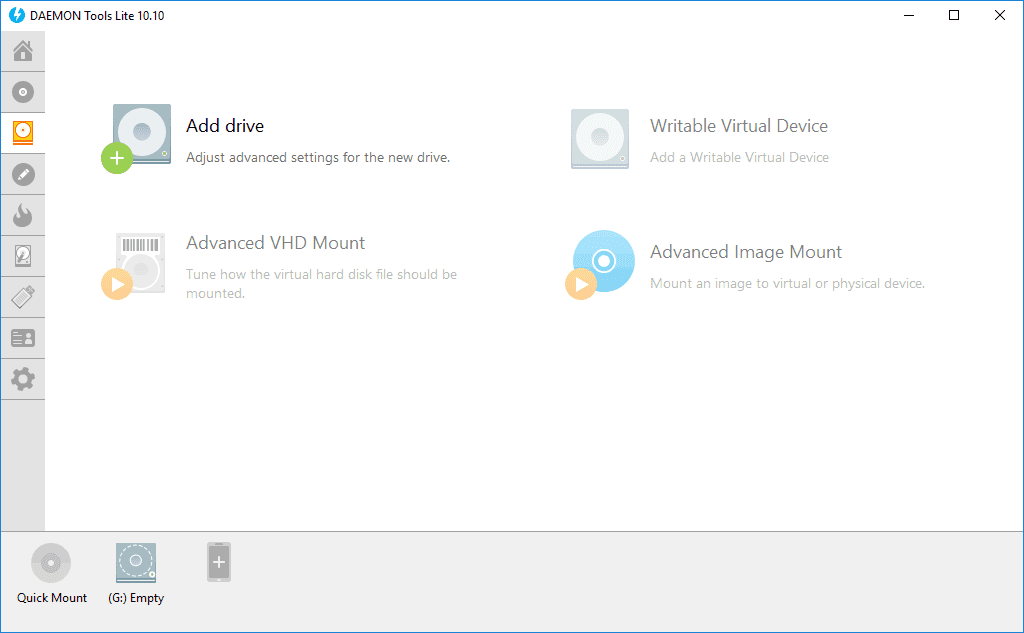Click the Add drive icon with green plus
Image resolution: width=1024 pixels, height=633 pixels.
click(x=136, y=138)
